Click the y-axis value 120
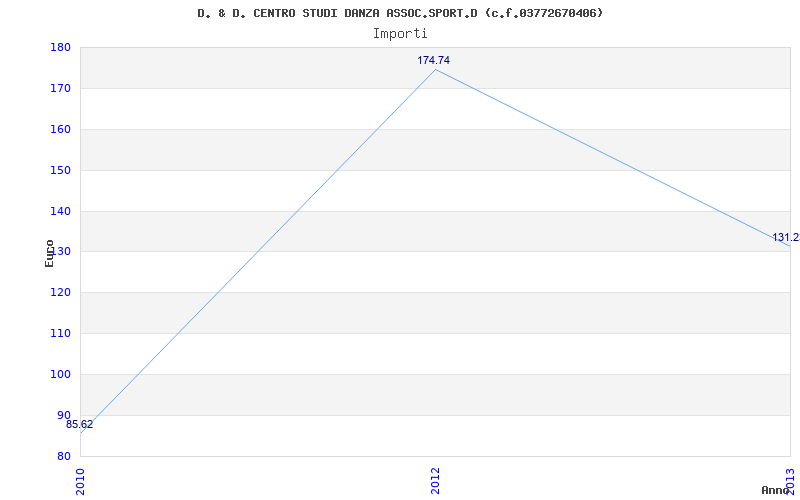 pyautogui.click(x=60, y=292)
